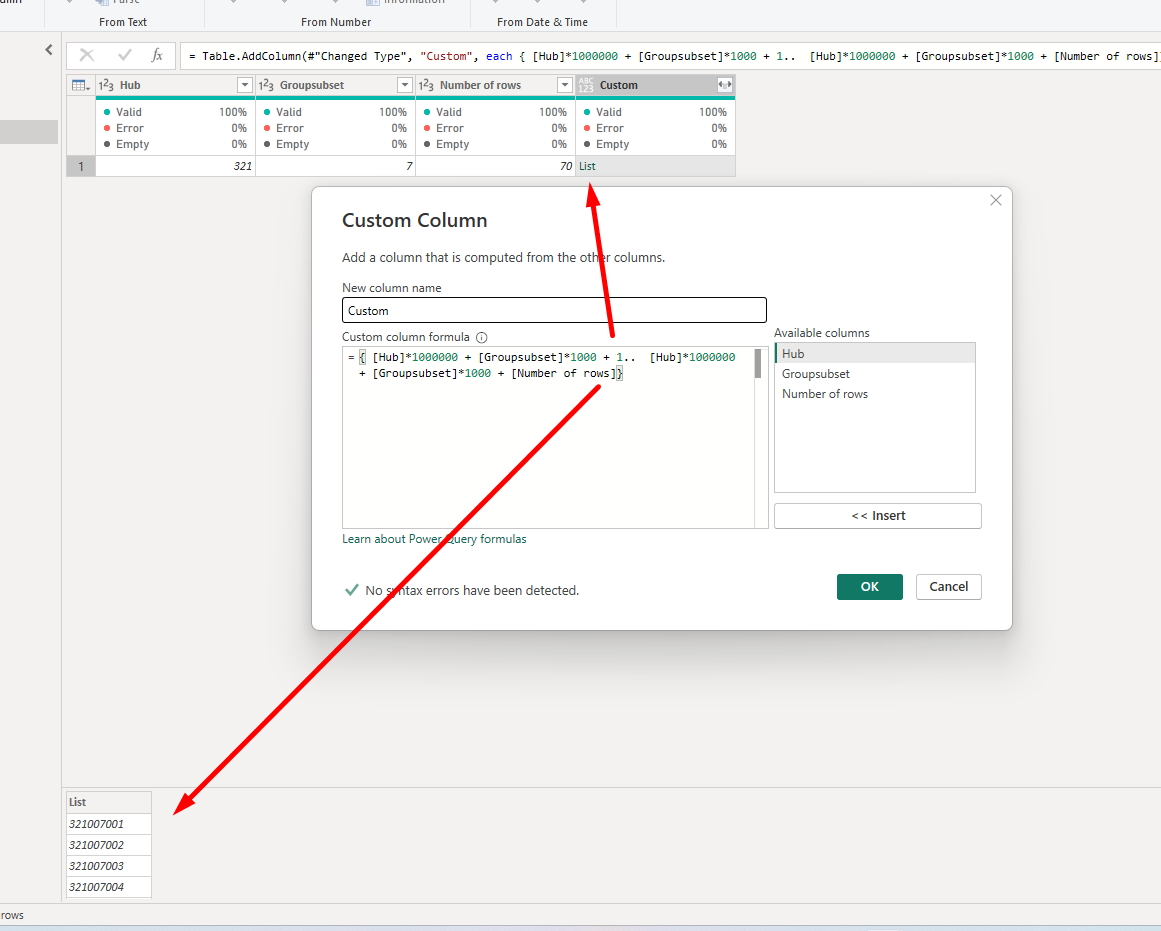Click Cancel in the Custom Column dialog
Image resolution: width=1161 pixels, height=931 pixels.
(948, 587)
